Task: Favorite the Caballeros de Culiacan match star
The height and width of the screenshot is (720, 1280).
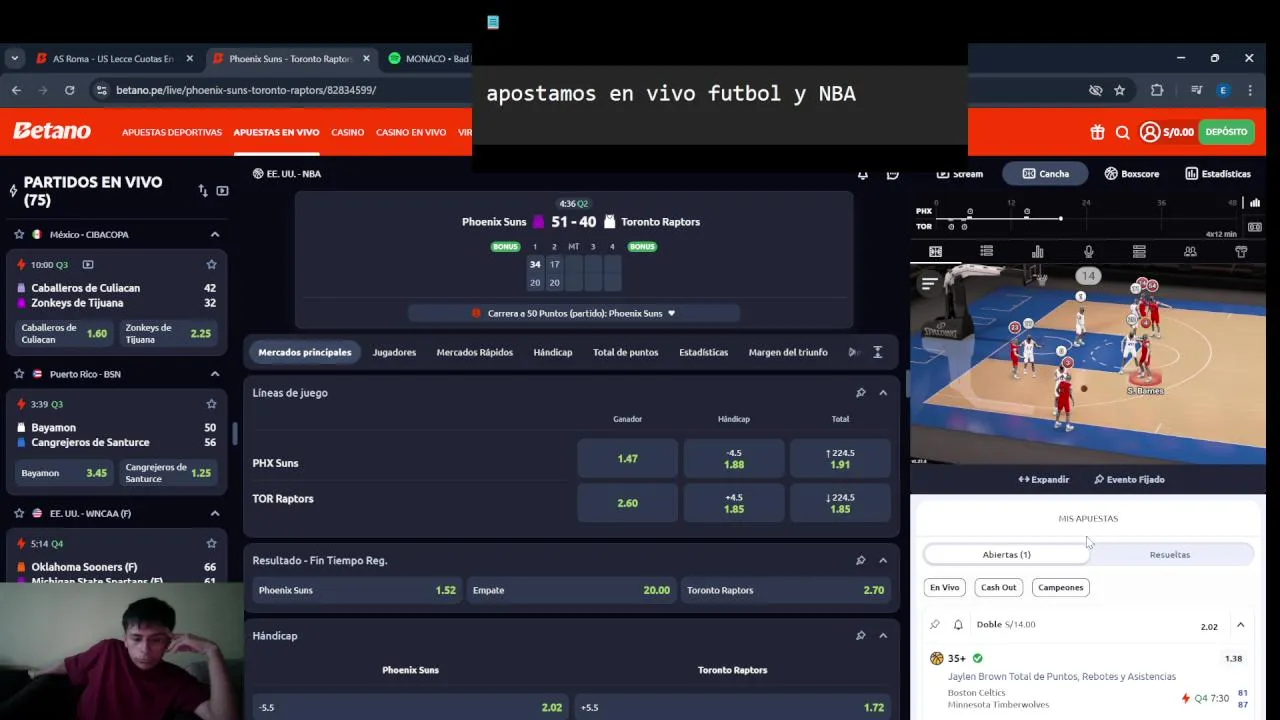Action: pos(211,264)
